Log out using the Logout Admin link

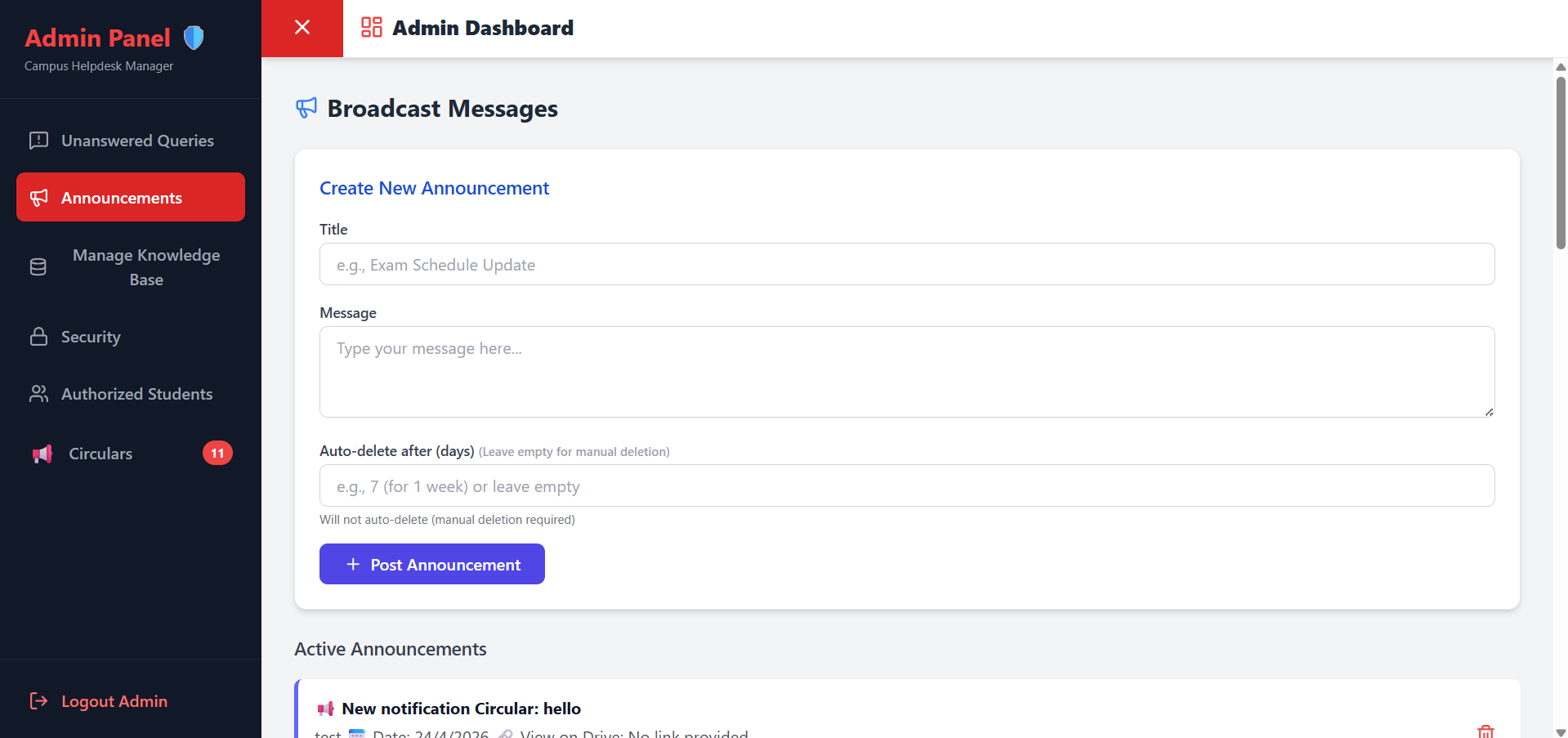[114, 701]
